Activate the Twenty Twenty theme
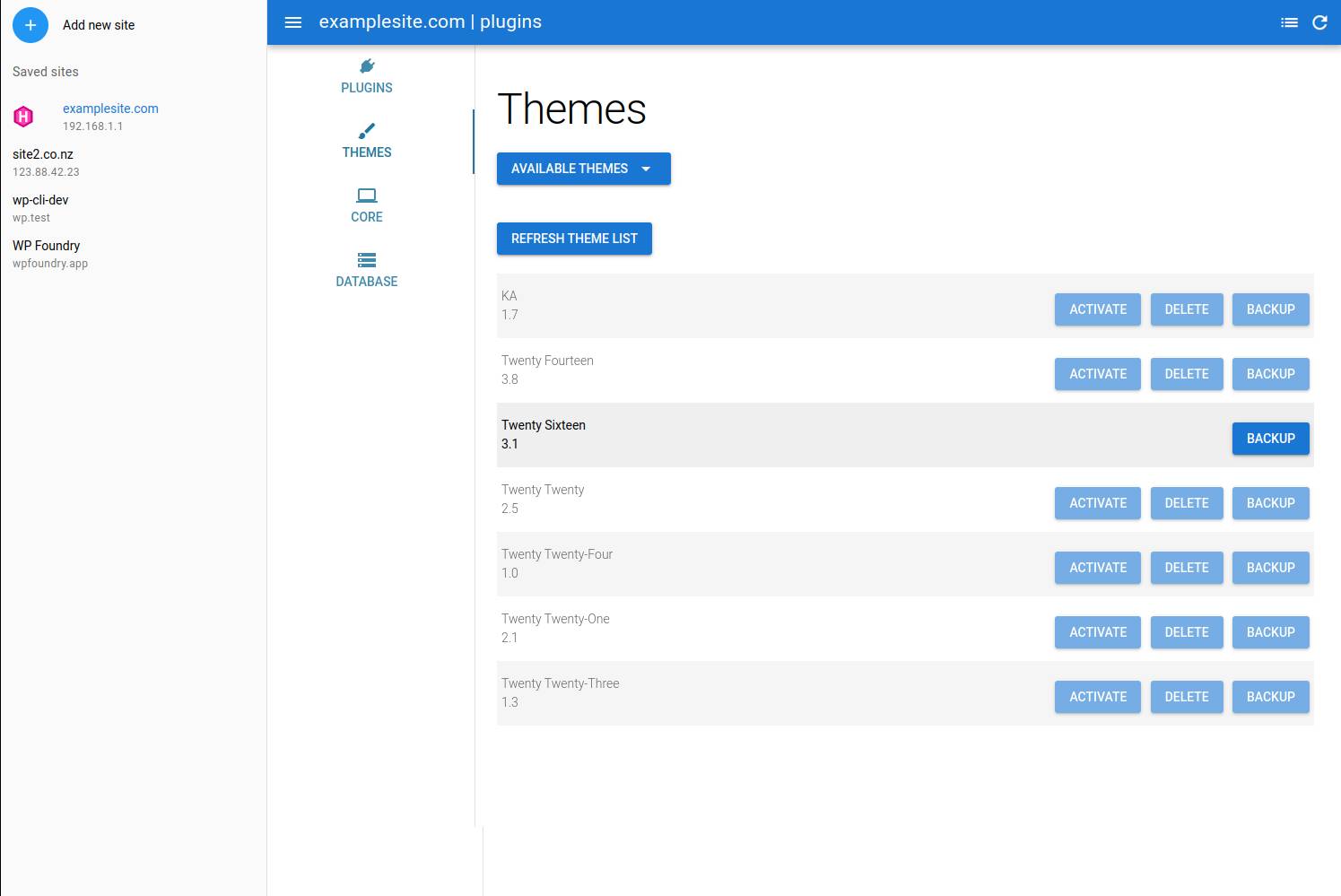Viewport: 1341px width, 896px height. tap(1097, 503)
